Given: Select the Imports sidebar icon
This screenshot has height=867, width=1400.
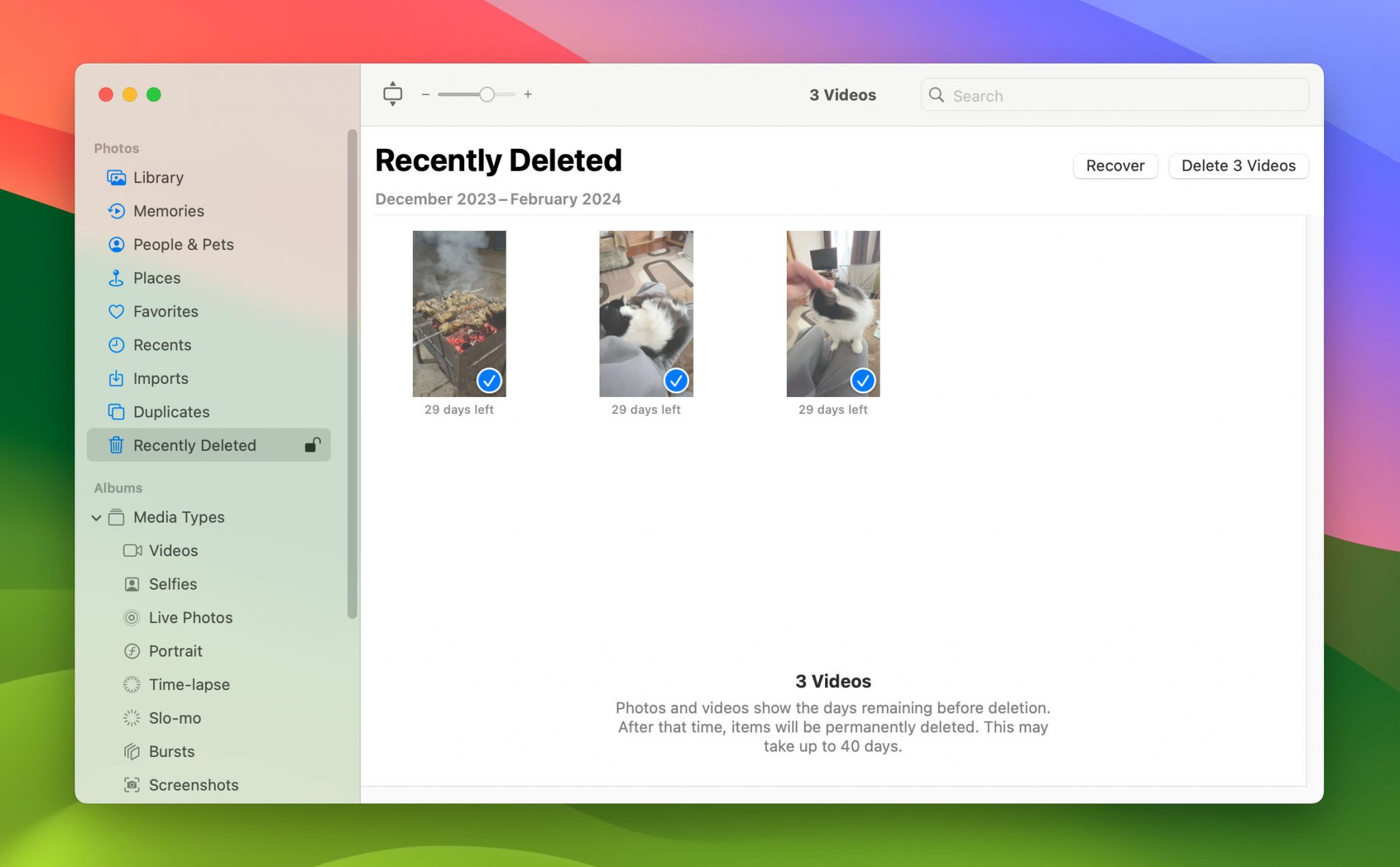Looking at the screenshot, I should click(161, 378).
